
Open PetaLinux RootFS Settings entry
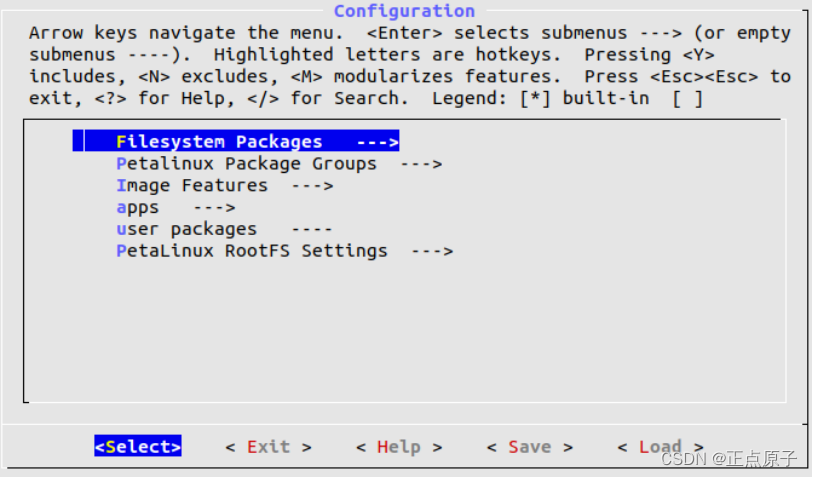coord(252,251)
